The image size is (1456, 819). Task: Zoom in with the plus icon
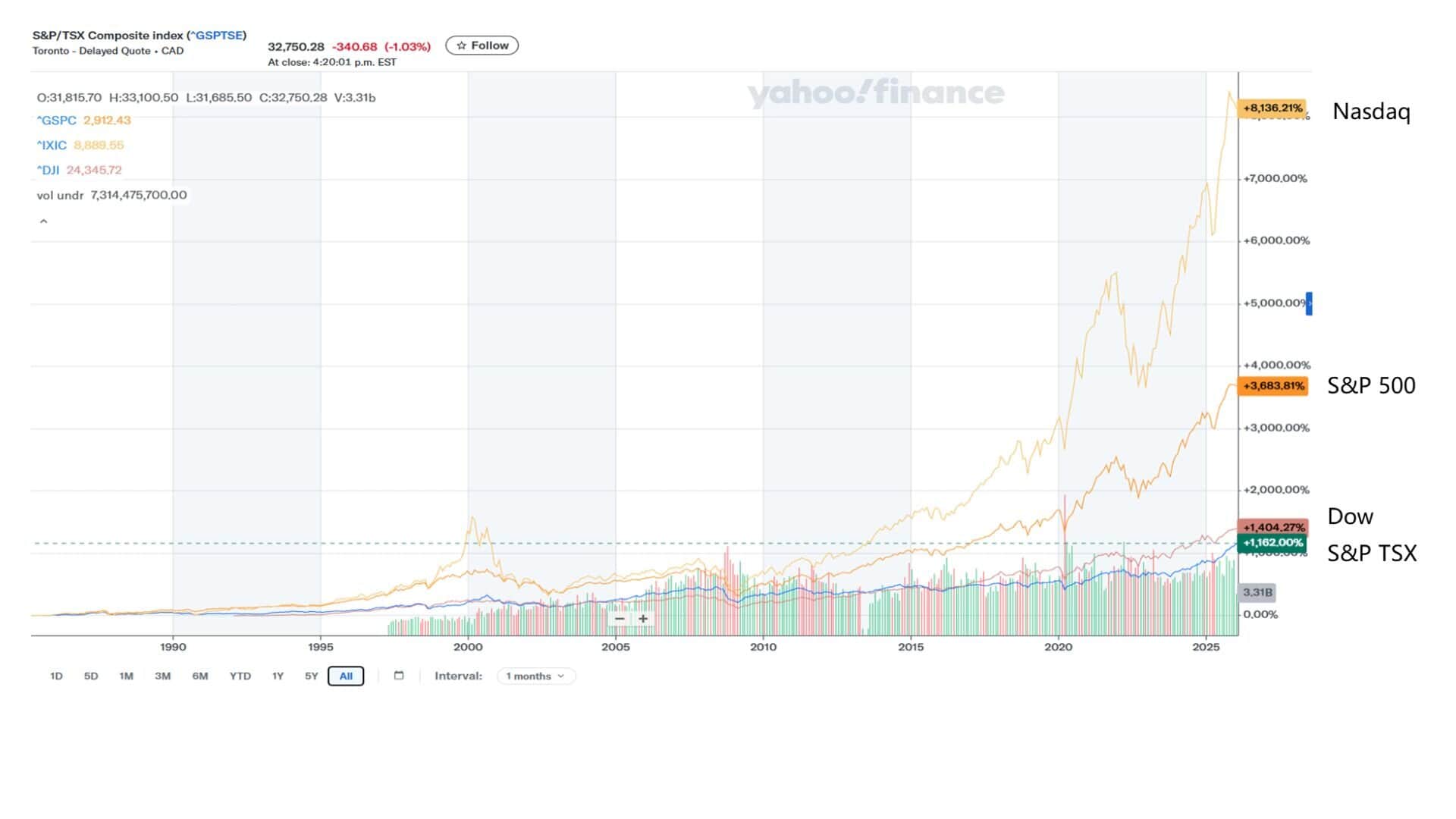pyautogui.click(x=643, y=619)
